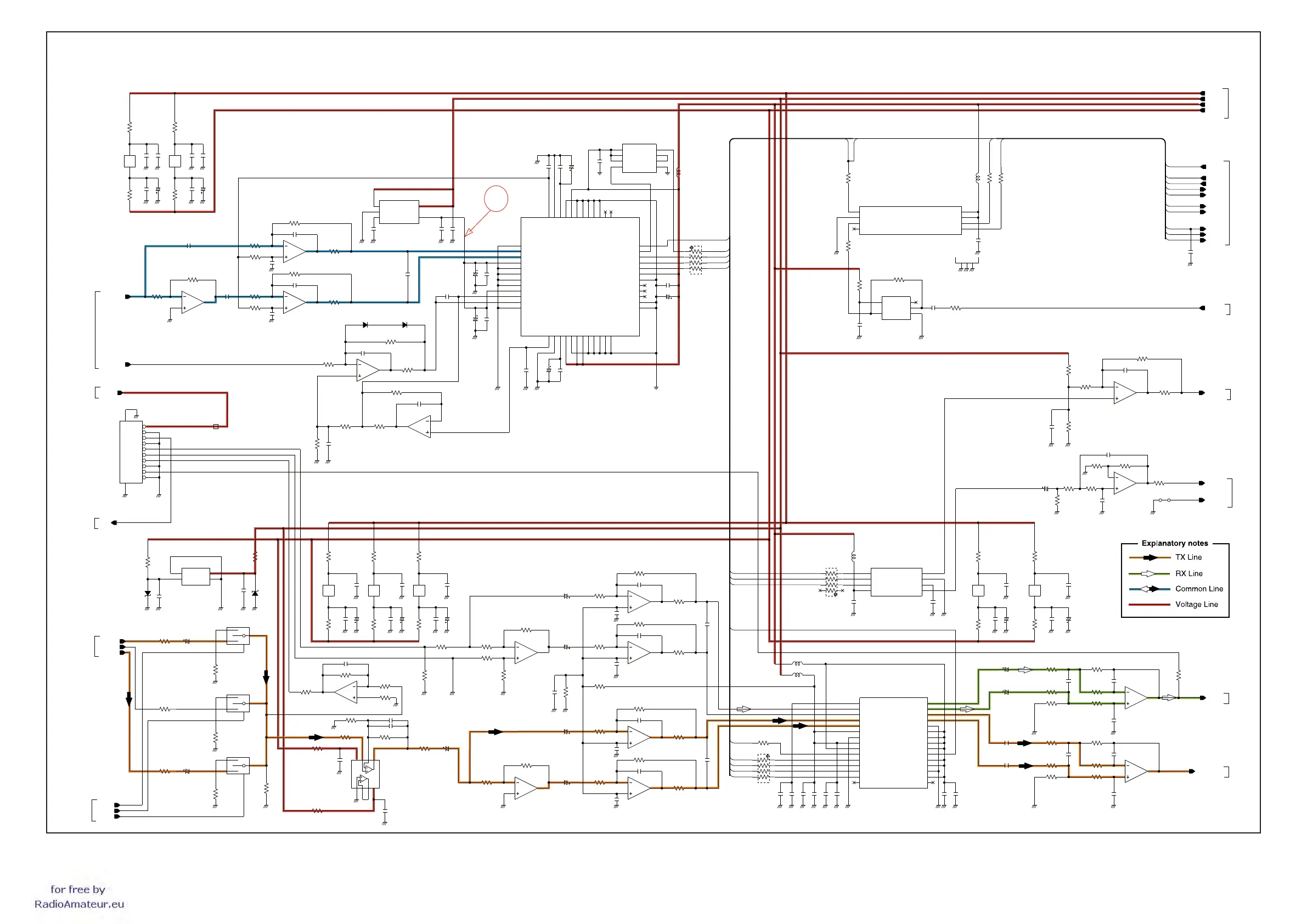This screenshot has height=924, width=1307.
Task: Click the red Voltage Line sample in legend
Action: (x=1149, y=604)
